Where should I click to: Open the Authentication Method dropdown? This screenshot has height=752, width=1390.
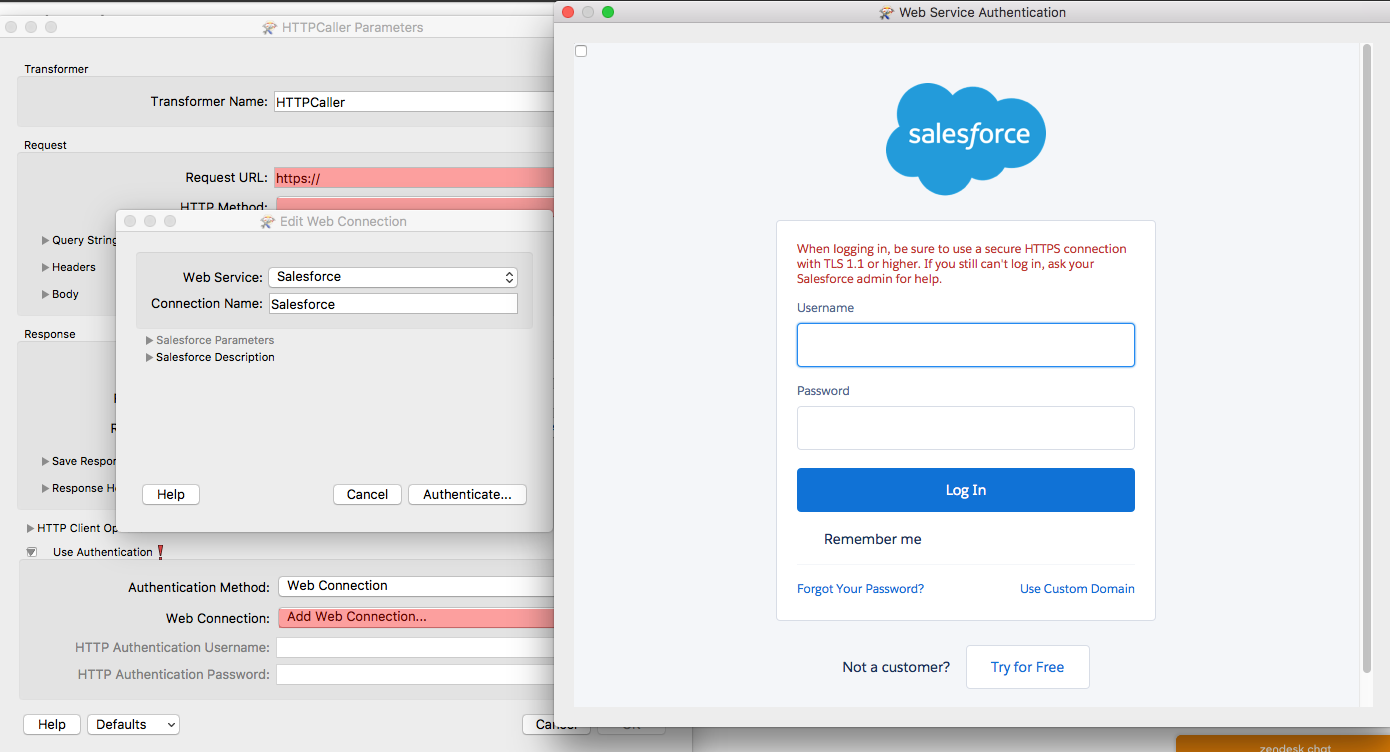(415, 586)
